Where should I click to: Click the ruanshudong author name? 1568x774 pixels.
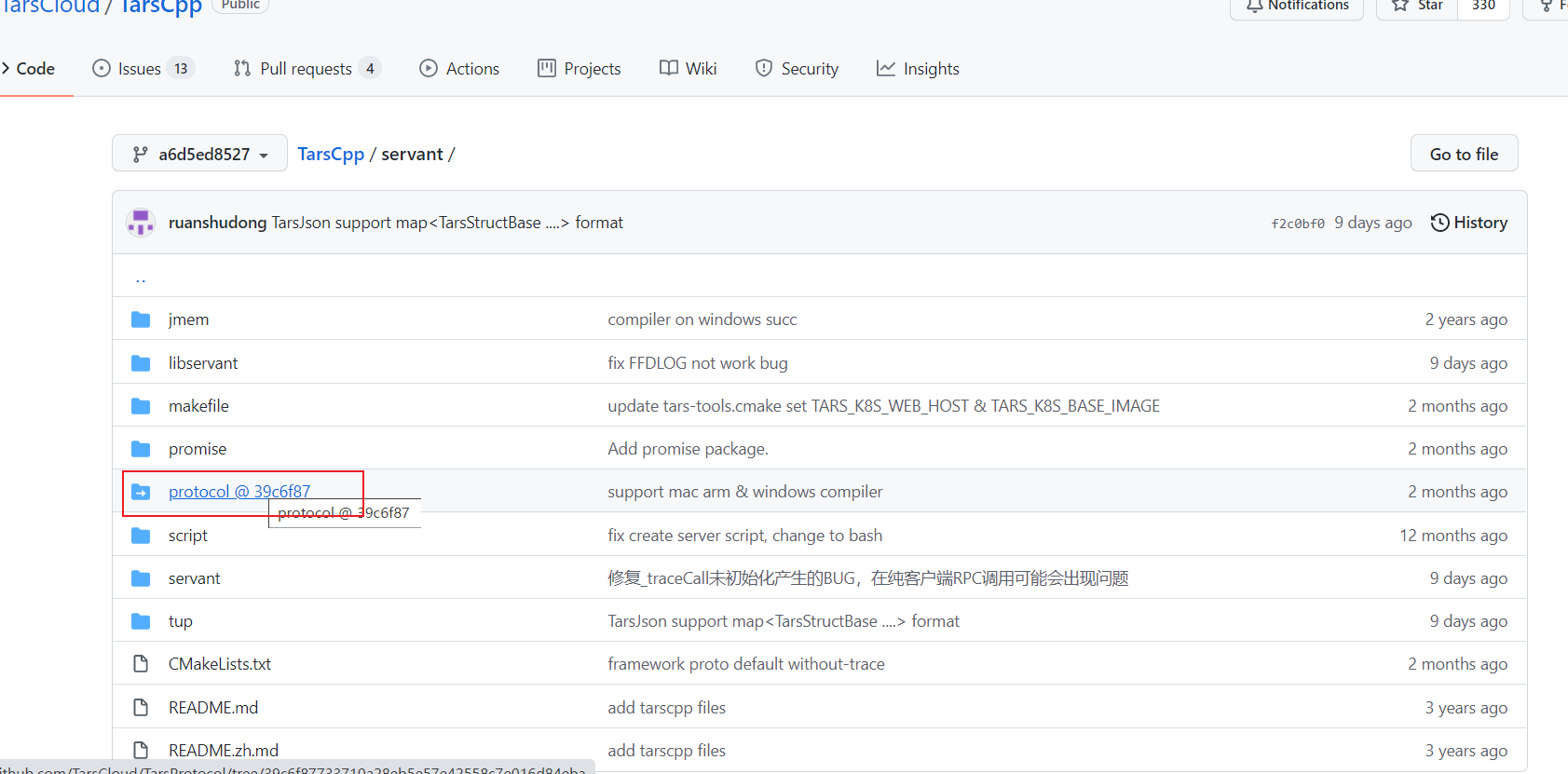click(x=217, y=223)
